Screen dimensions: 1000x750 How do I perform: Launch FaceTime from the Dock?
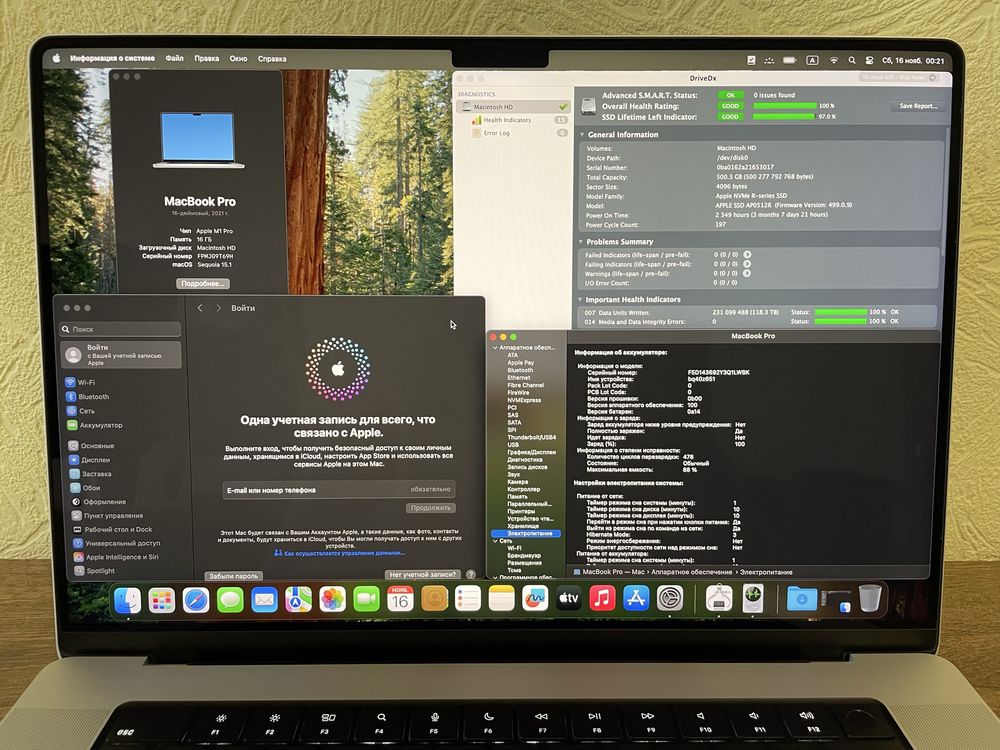[x=366, y=599]
